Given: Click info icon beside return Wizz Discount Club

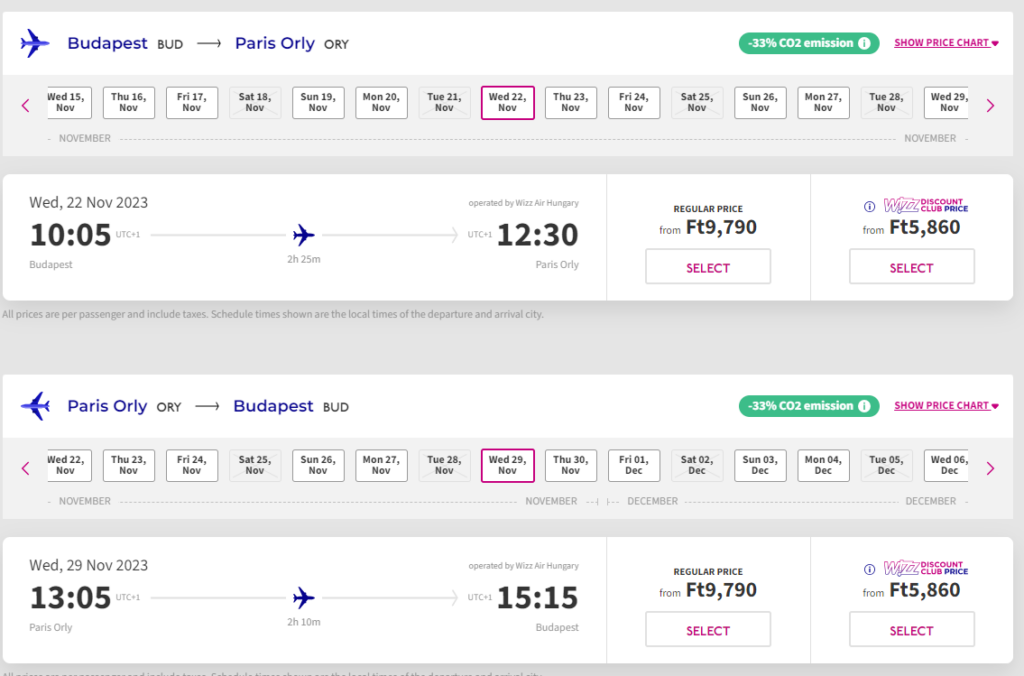Looking at the screenshot, I should coord(869,569).
